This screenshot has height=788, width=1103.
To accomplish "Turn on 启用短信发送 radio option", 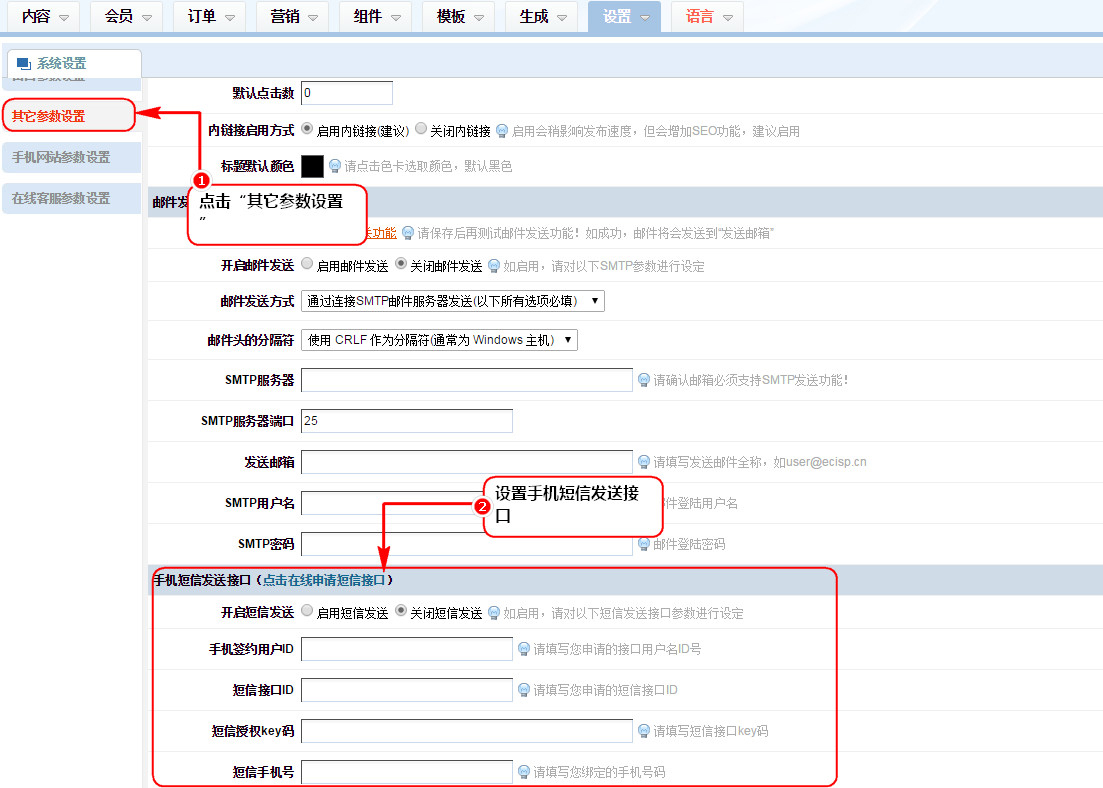I will tap(307, 611).
